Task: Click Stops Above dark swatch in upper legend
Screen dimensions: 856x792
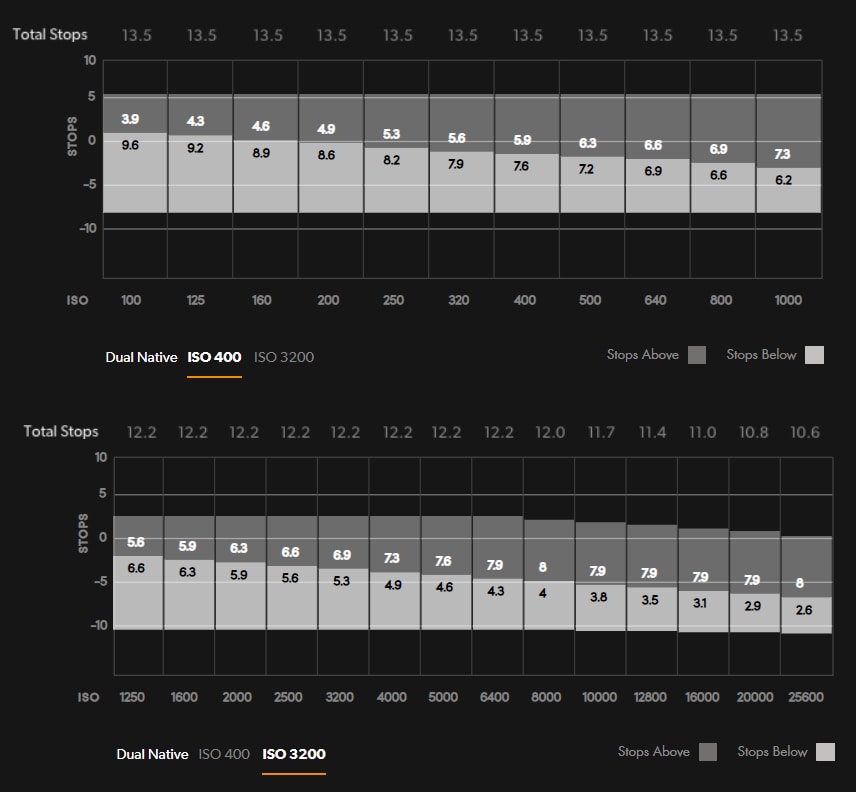Action: tap(697, 355)
